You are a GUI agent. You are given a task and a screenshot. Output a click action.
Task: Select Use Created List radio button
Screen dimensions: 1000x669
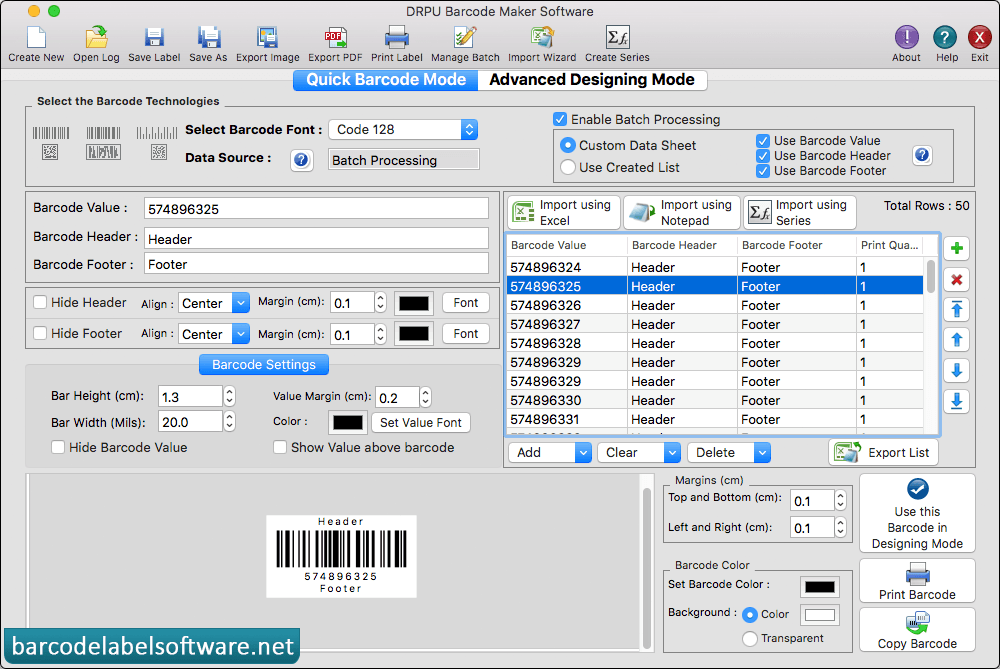coord(568,167)
